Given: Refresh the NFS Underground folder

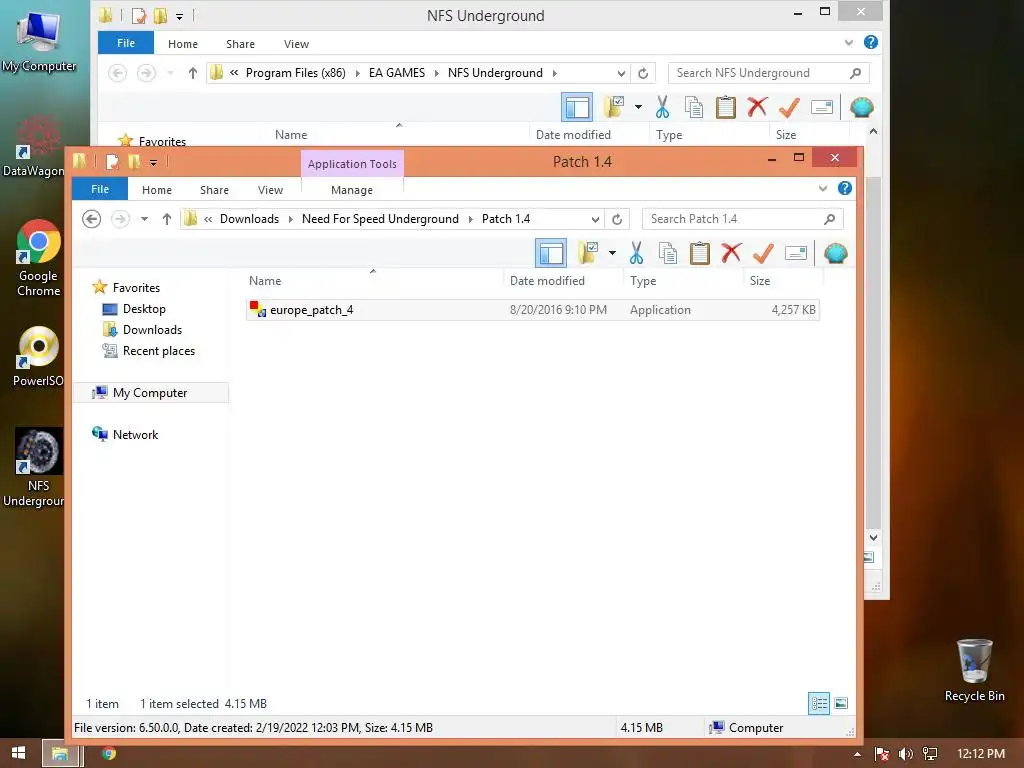Looking at the screenshot, I should pyautogui.click(x=643, y=73).
